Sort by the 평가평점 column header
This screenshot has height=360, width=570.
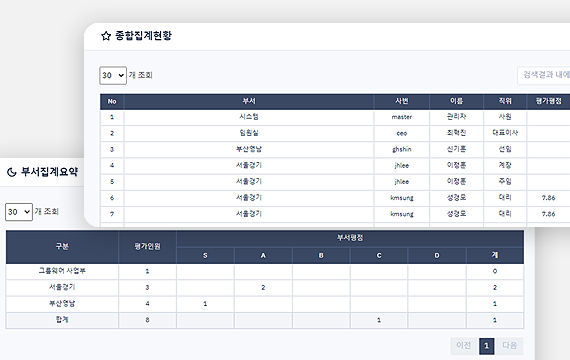tap(548, 101)
